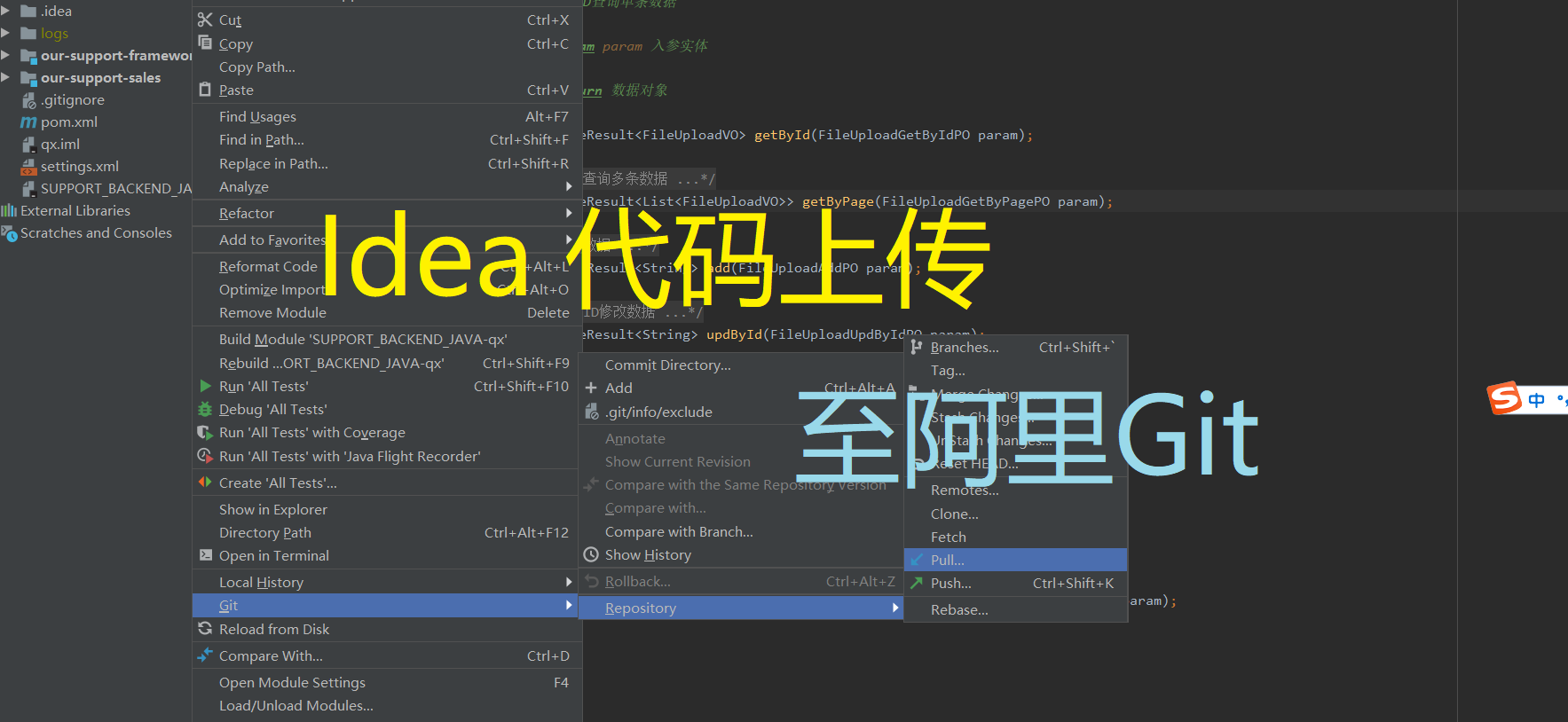Choose Fetch in Repository menu
Screen dimensions: 1568x722
(1015, 537)
